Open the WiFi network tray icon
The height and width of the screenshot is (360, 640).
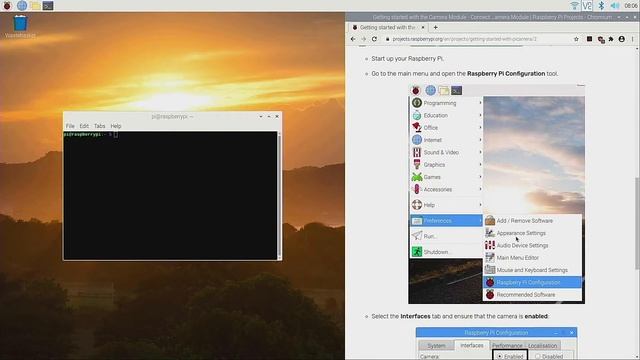click(574, 6)
